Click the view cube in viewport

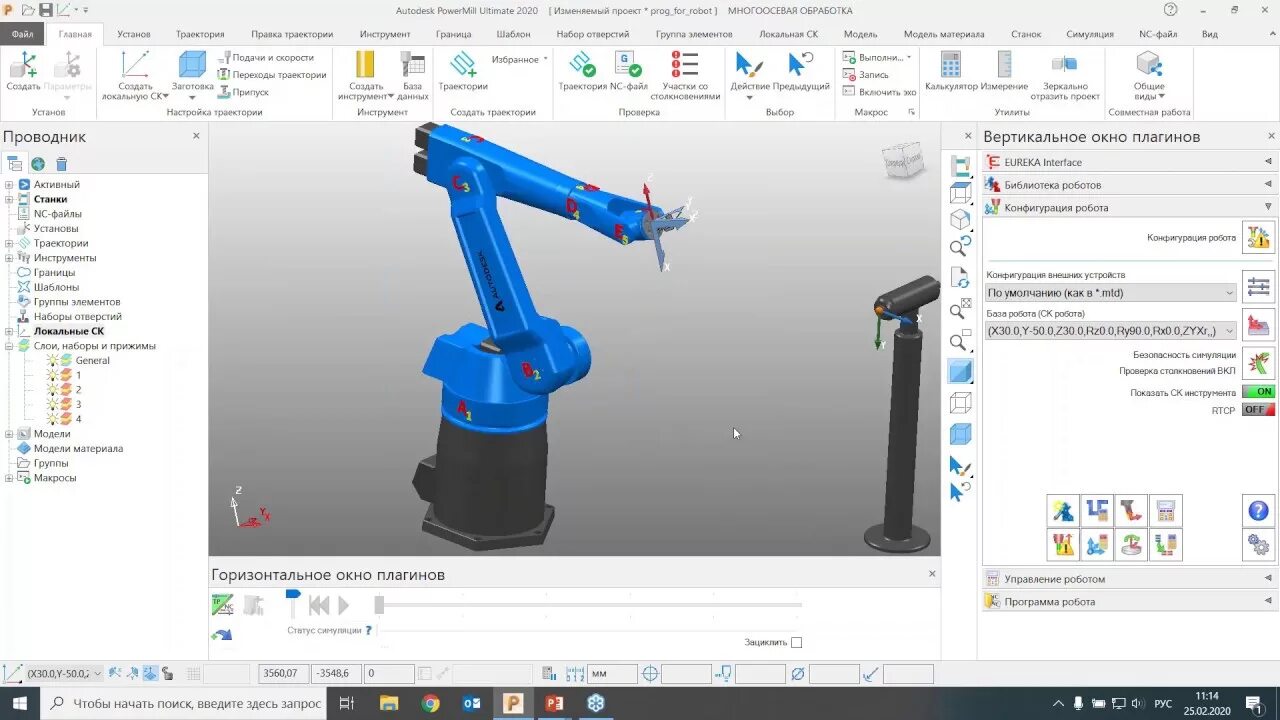tap(902, 160)
